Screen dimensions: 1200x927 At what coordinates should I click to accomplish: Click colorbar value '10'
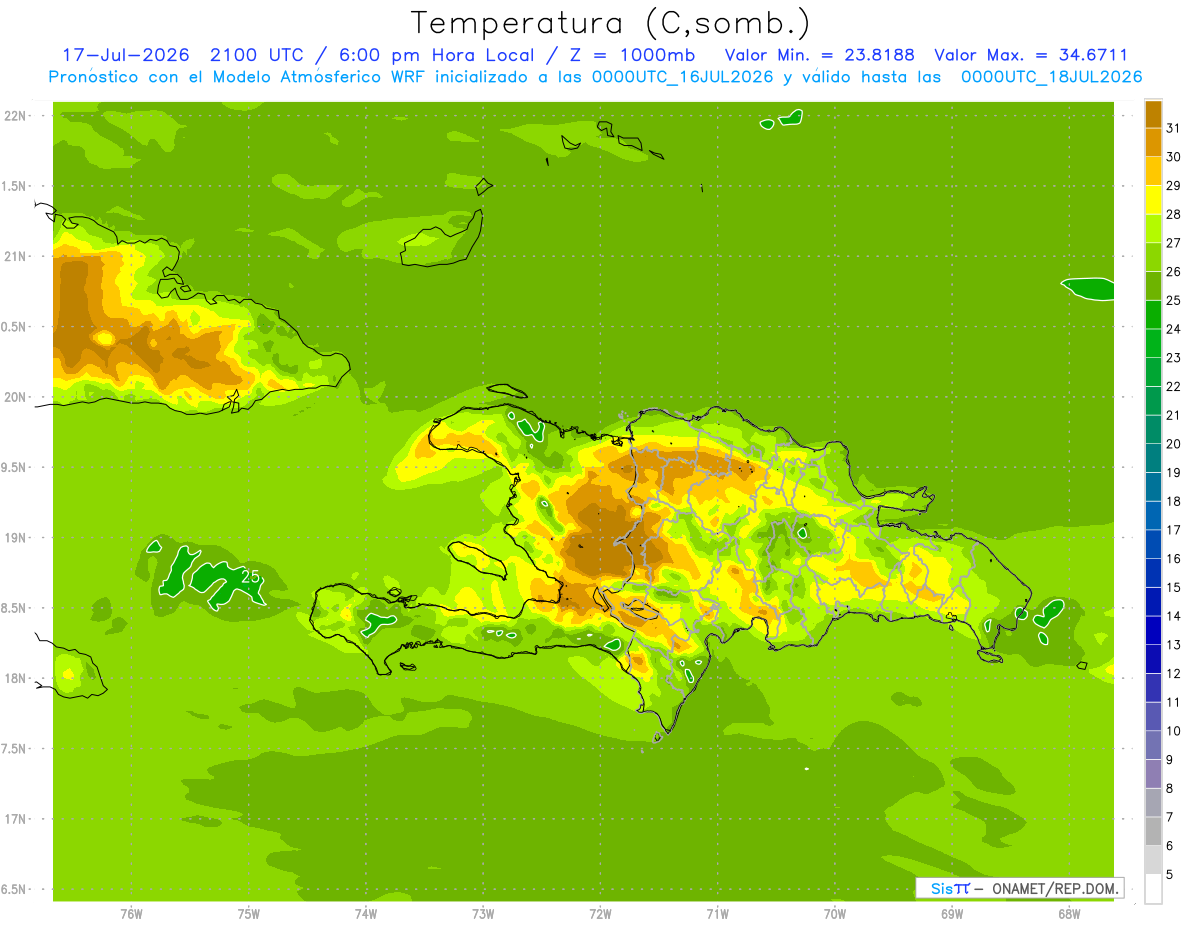tap(1174, 730)
